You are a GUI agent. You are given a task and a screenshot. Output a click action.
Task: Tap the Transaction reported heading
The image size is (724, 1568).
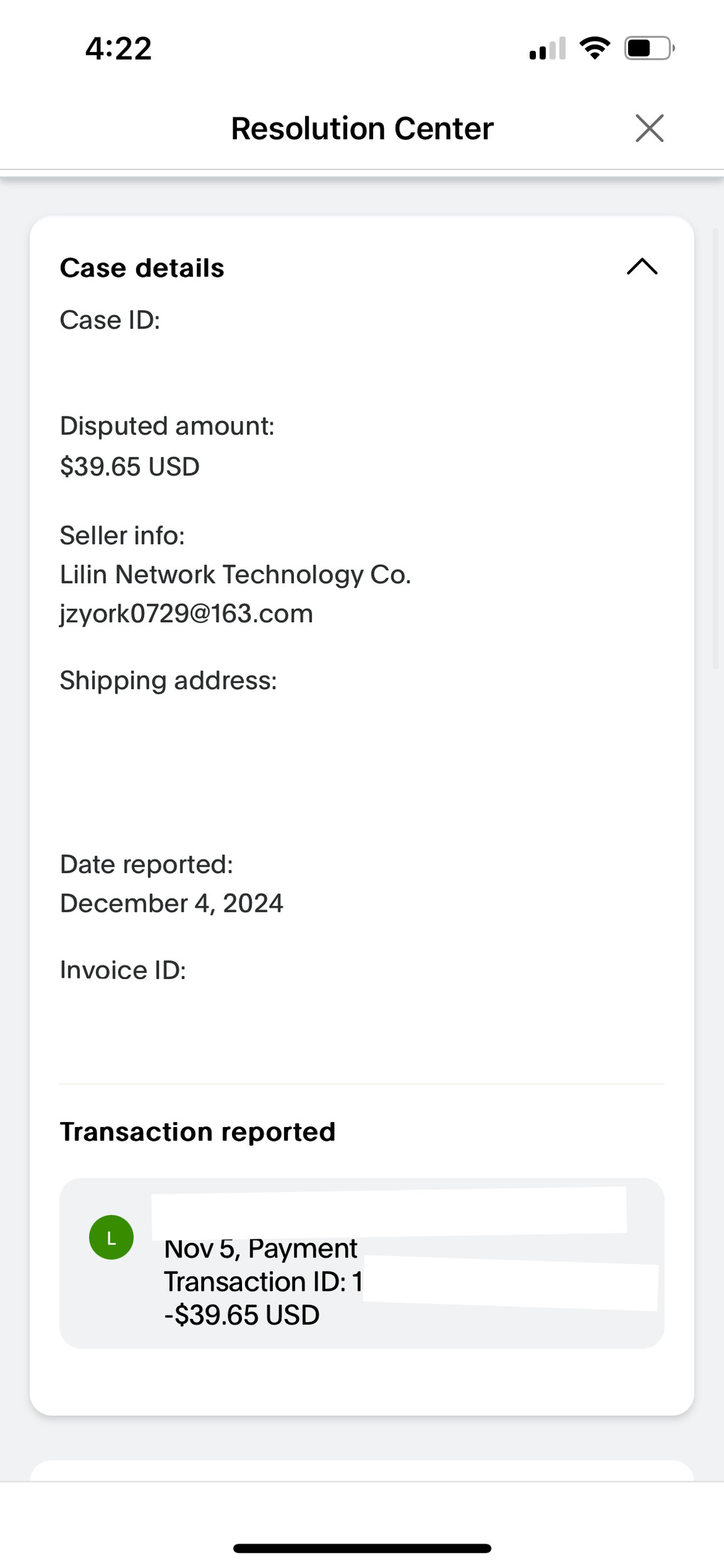coord(197,1132)
